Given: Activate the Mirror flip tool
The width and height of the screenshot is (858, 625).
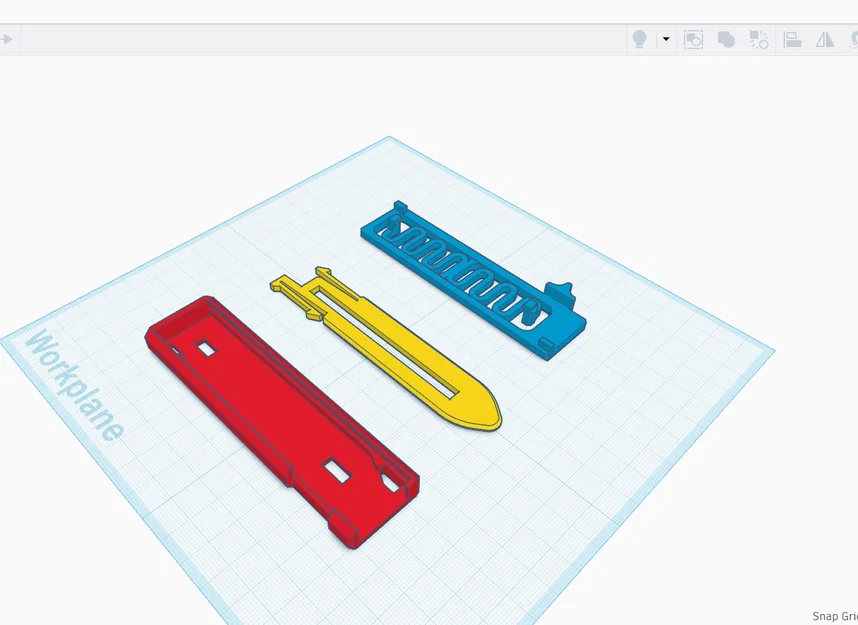Looking at the screenshot, I should (826, 40).
